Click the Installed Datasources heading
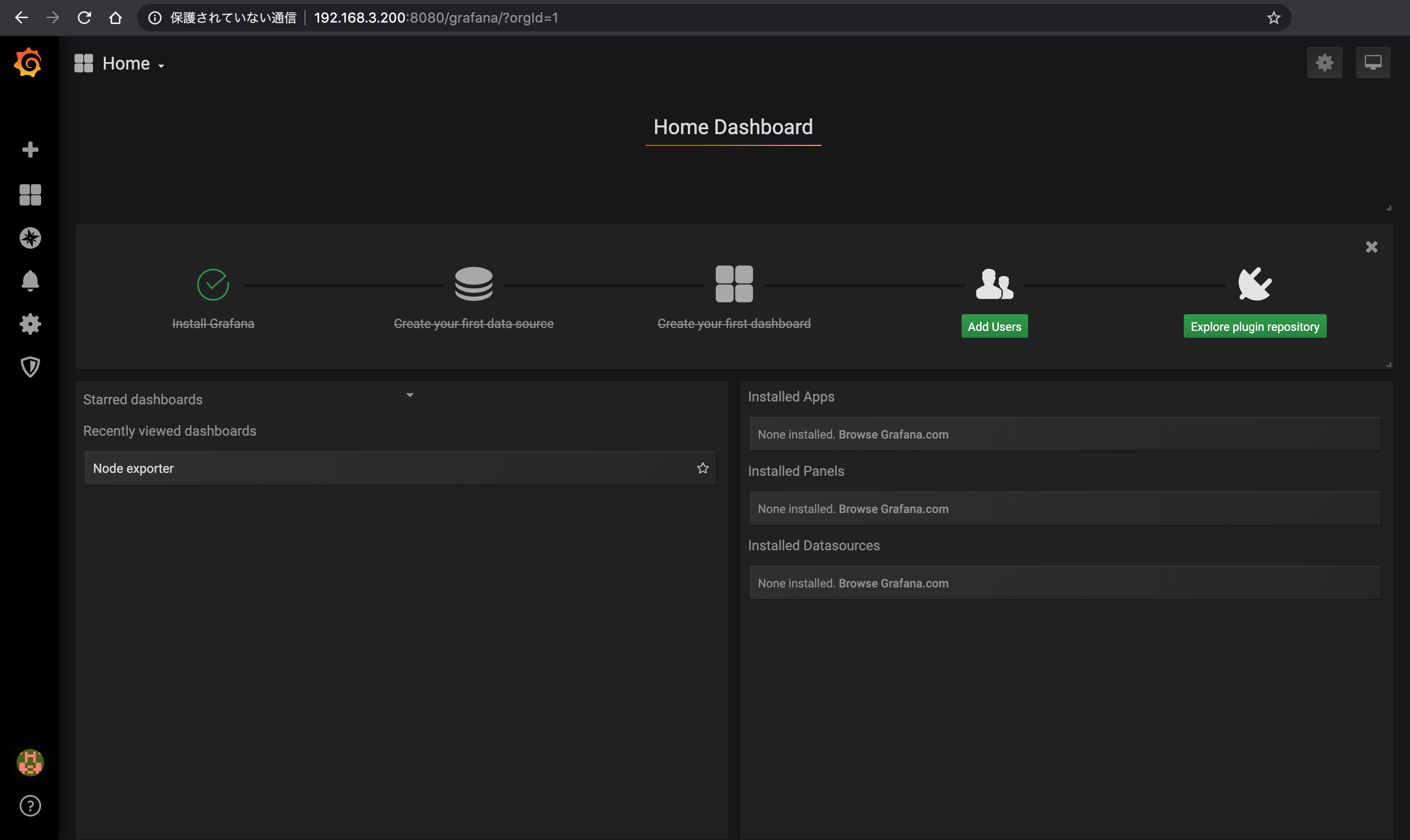 pos(814,545)
